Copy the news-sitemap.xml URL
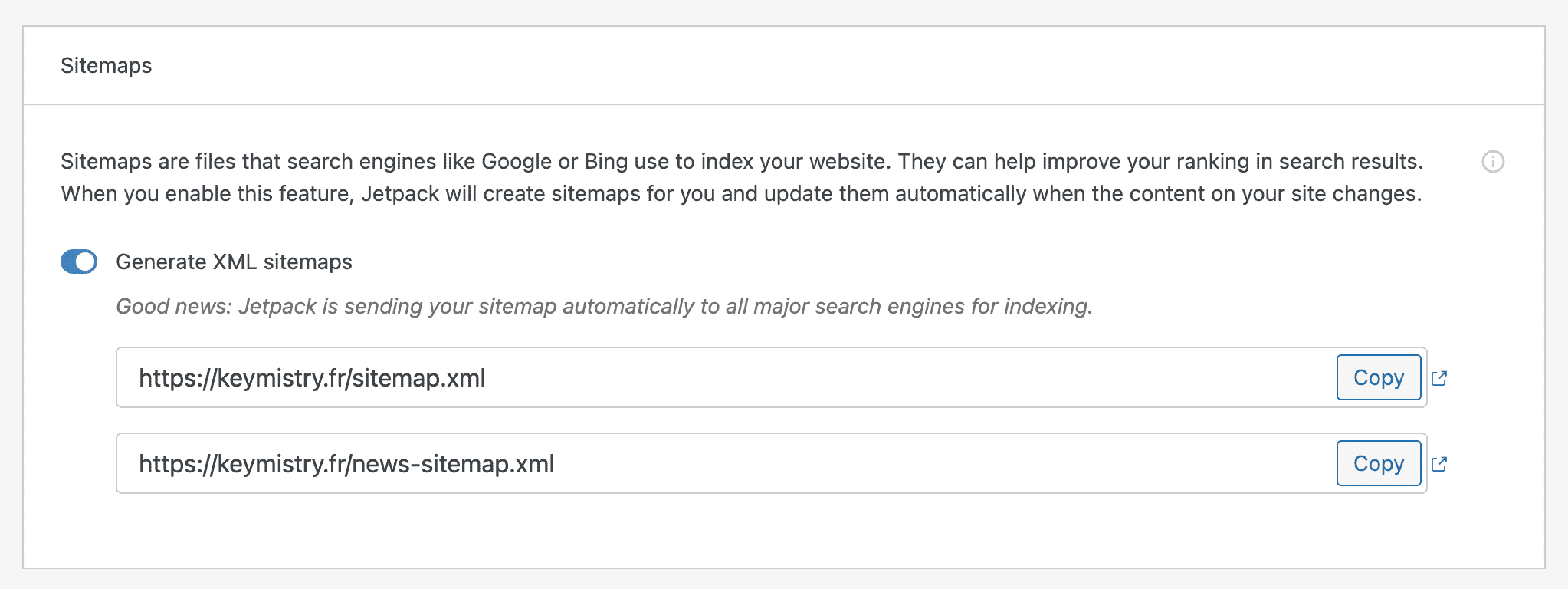 [x=1378, y=464]
